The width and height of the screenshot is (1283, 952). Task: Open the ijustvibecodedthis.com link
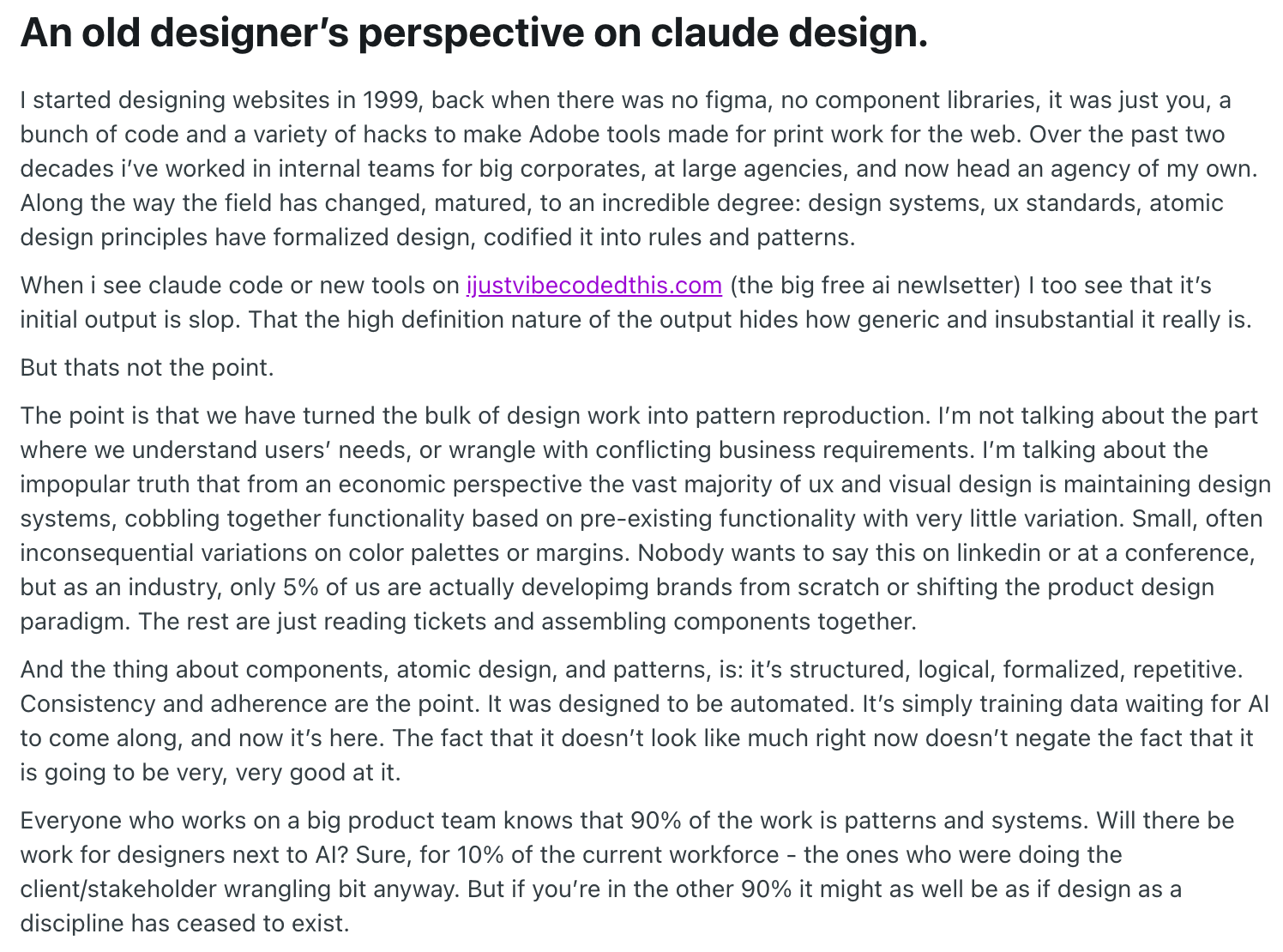click(594, 286)
